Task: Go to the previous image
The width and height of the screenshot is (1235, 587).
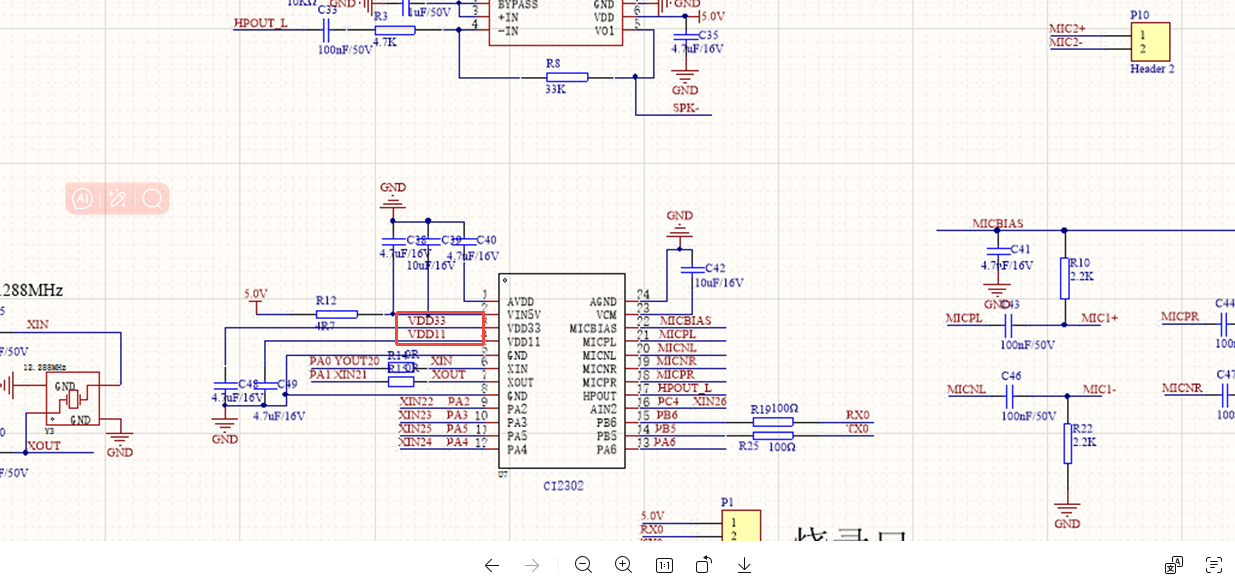Action: coord(491,565)
